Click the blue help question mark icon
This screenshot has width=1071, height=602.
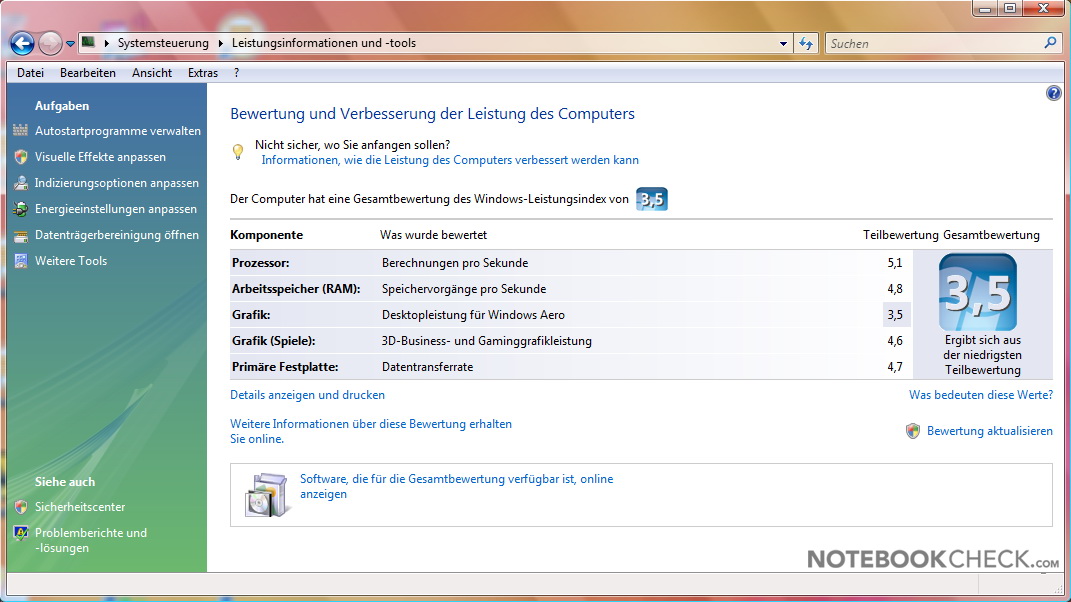tap(1053, 93)
